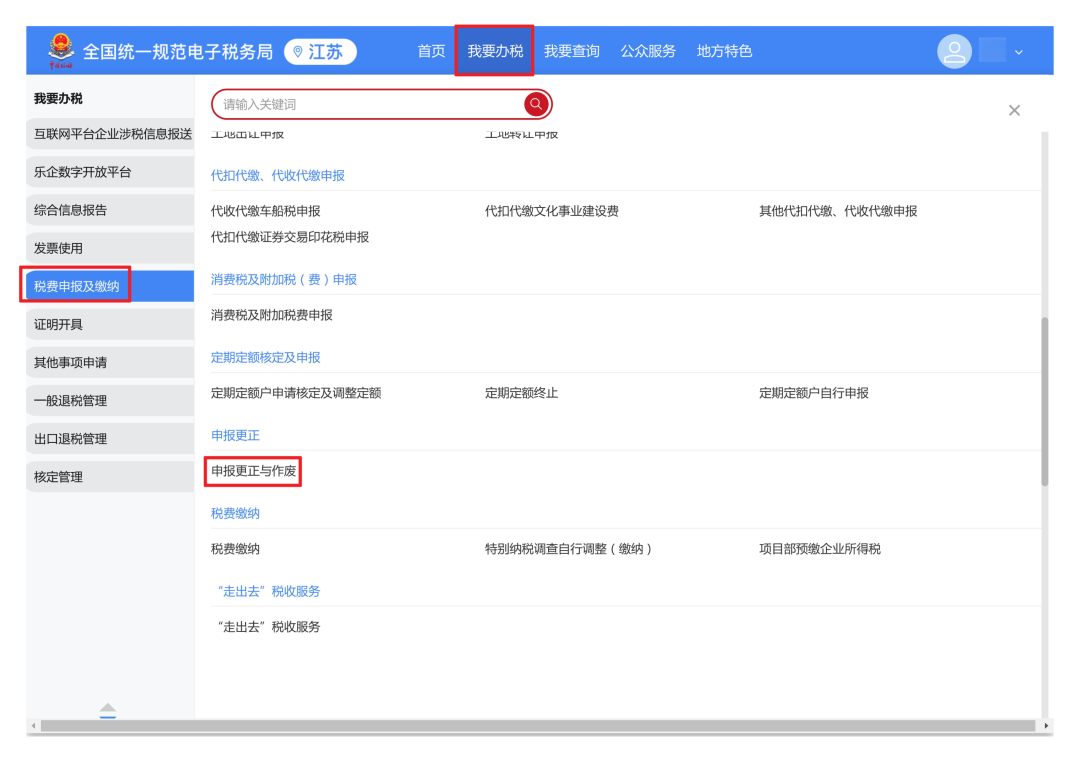Open 特别纳税调查自行调整（缴纳）
The width and height of the screenshot is (1080, 763).
tap(569, 549)
